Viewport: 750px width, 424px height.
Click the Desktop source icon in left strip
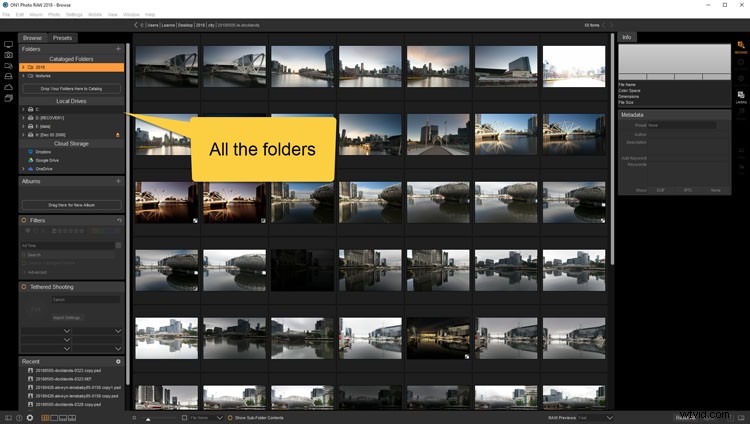(x=8, y=45)
